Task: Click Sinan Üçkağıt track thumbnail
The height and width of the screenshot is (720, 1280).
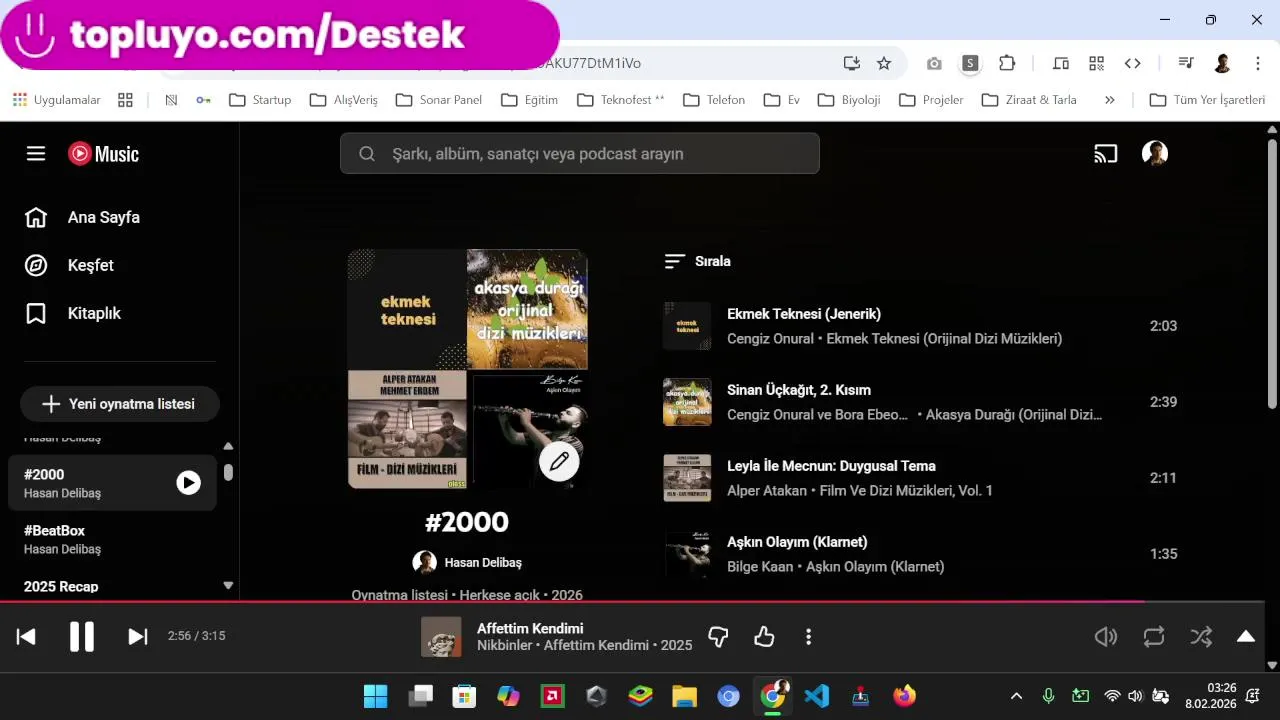Action: (x=687, y=402)
